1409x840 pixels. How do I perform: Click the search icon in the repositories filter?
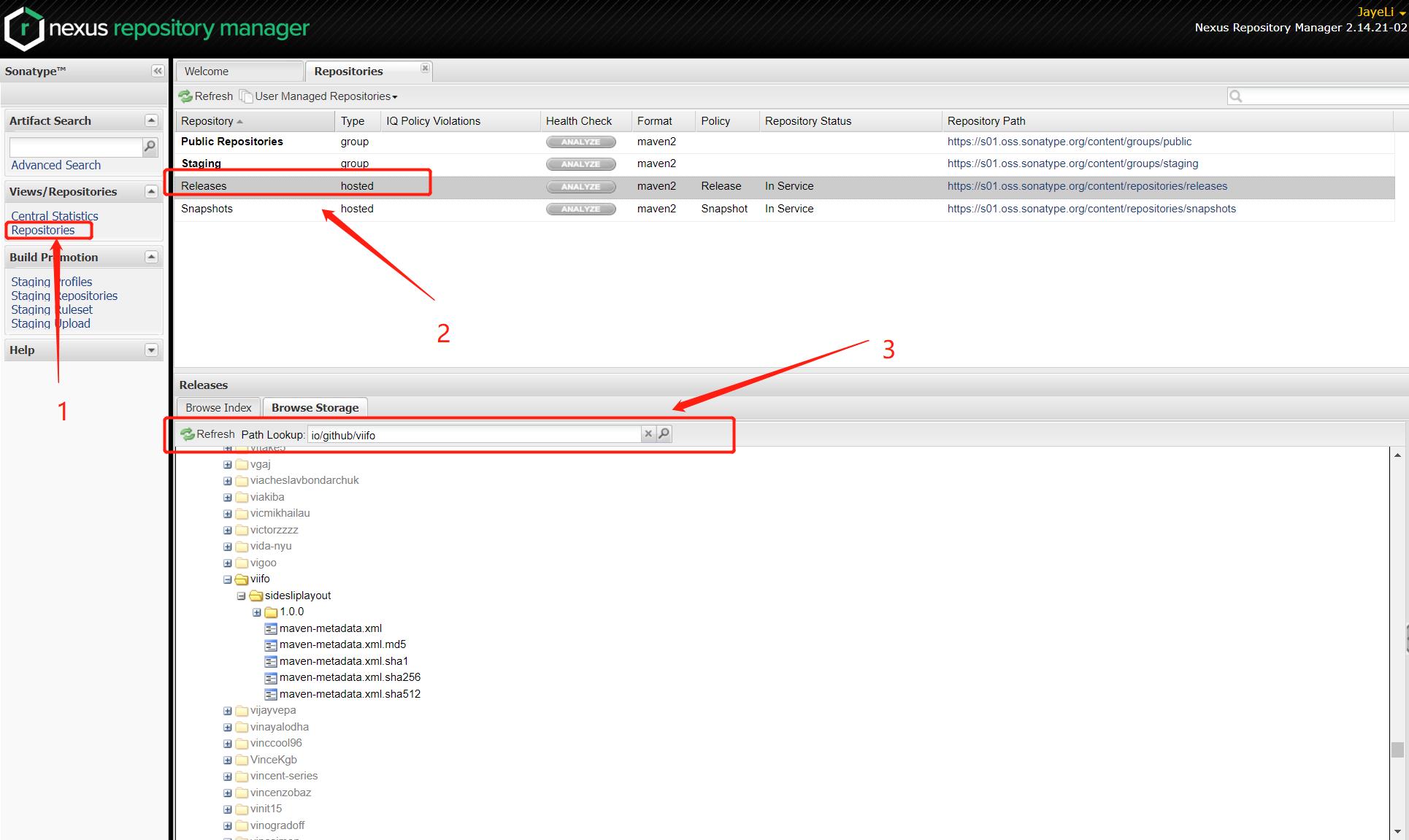1235,96
